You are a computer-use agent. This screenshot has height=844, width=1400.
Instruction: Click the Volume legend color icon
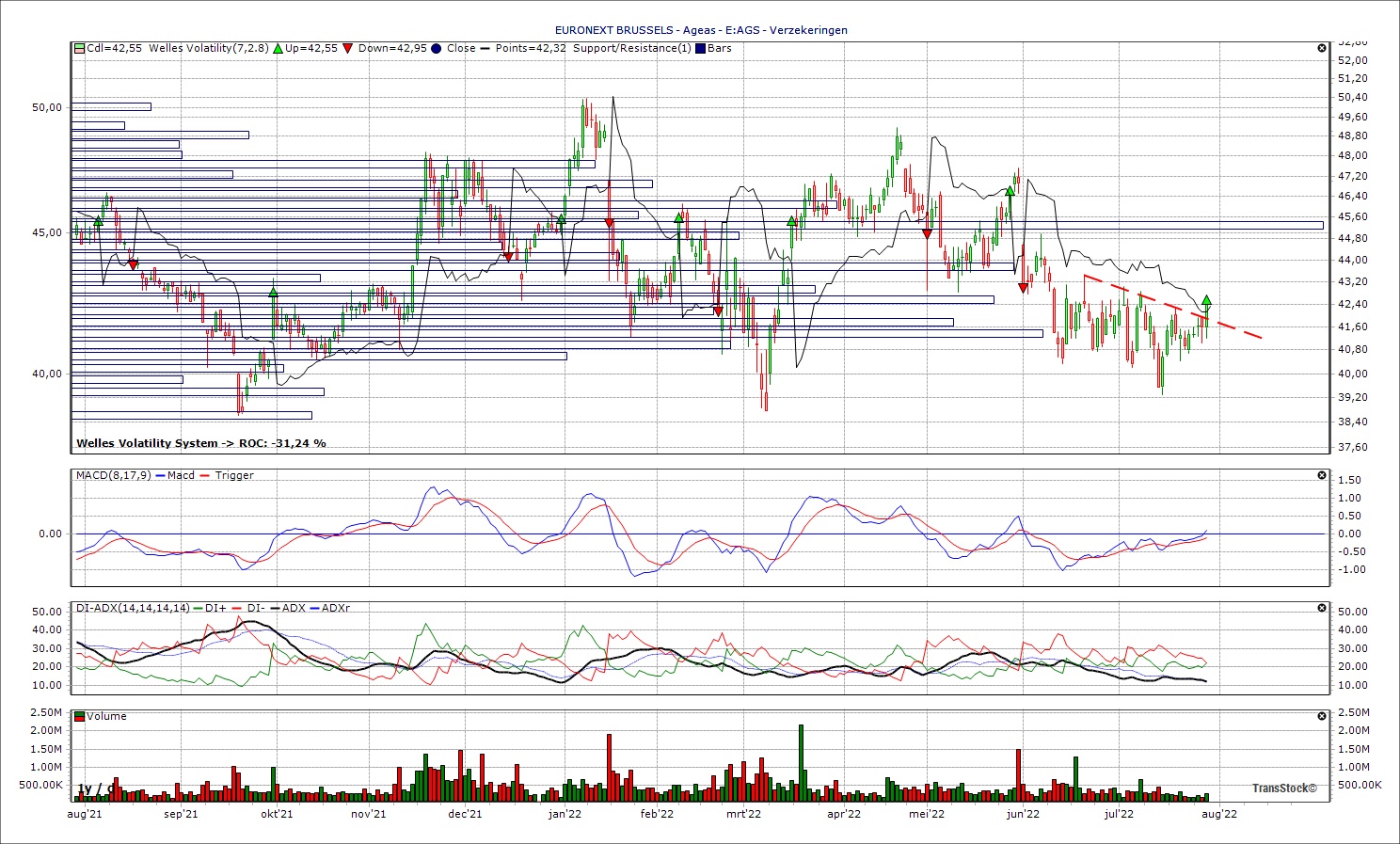(80, 716)
